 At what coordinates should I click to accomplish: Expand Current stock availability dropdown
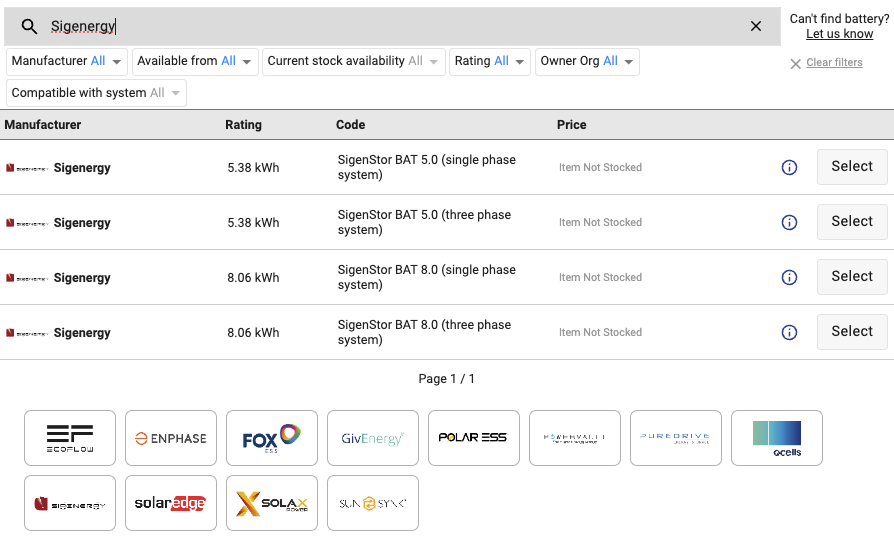pyautogui.click(x=353, y=62)
